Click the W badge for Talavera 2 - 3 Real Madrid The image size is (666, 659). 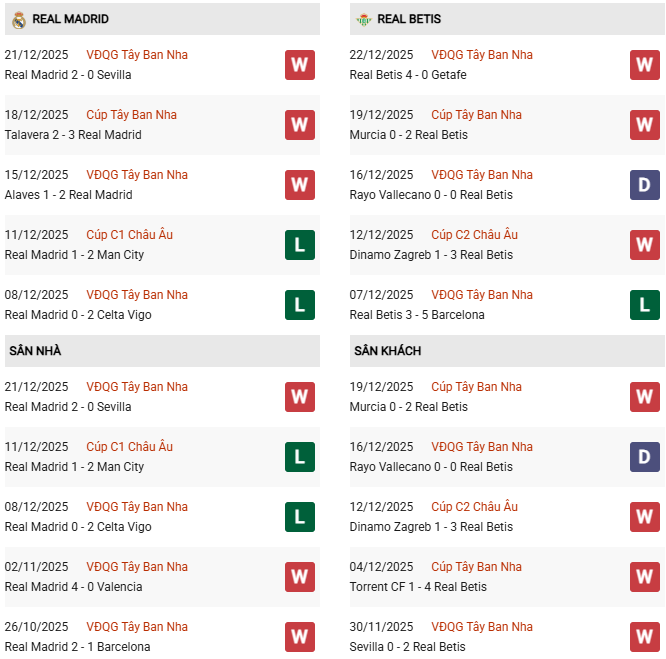(300, 125)
